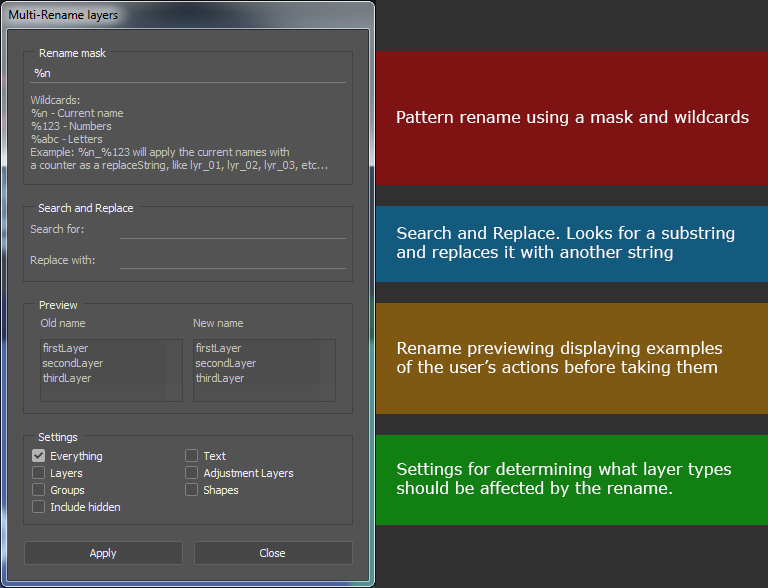Select the Shapes checkbox
Screen dimensions: 768x588
[x=191, y=490]
